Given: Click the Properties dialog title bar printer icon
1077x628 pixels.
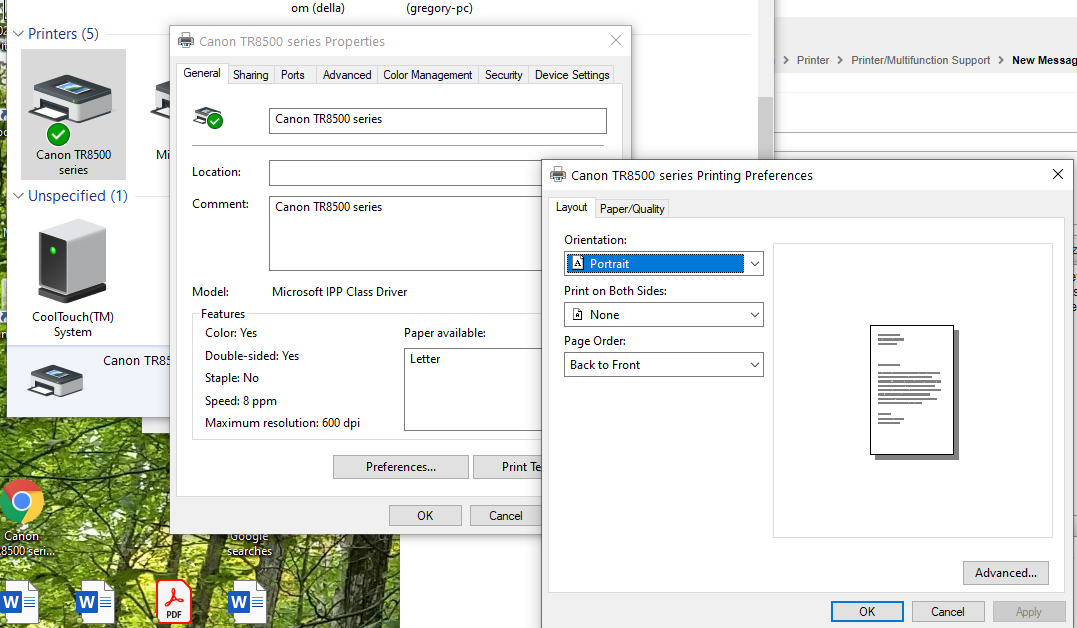Looking at the screenshot, I should [x=186, y=41].
